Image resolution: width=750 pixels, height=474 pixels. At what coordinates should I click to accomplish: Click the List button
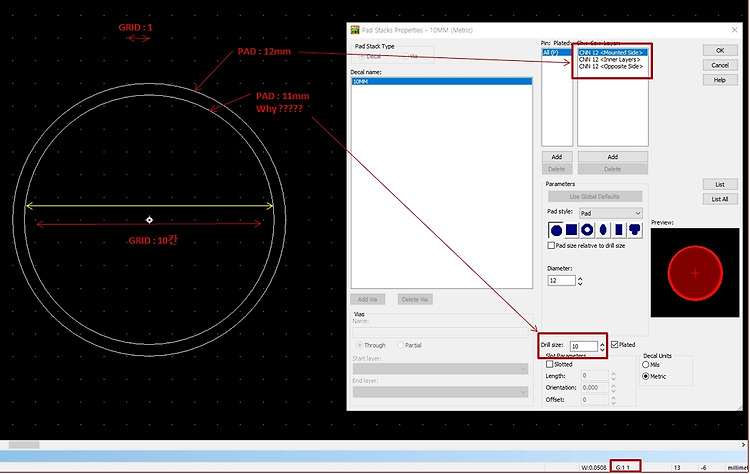pyautogui.click(x=720, y=184)
